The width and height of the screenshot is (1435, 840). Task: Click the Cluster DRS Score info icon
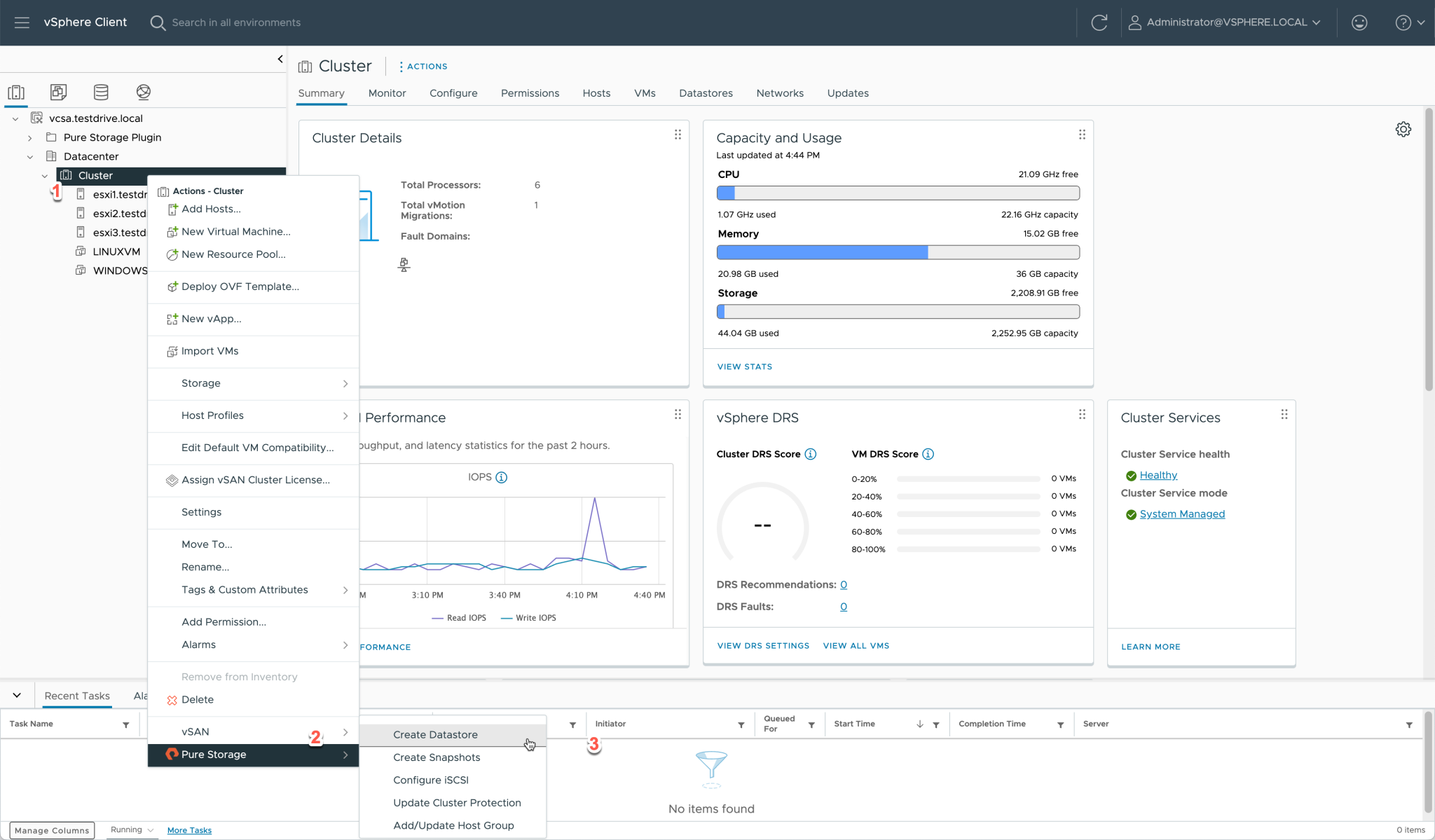(811, 454)
